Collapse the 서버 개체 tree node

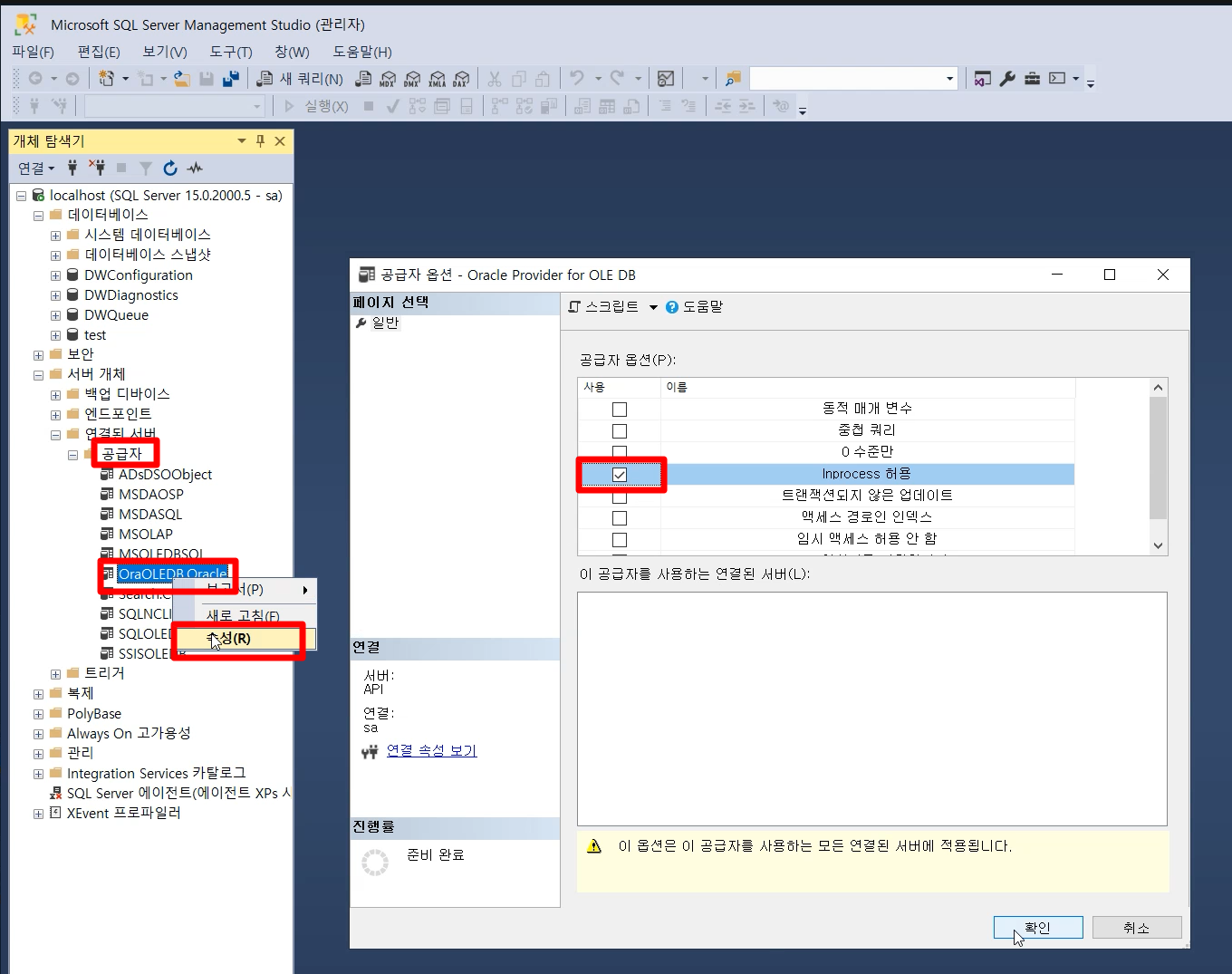point(38,374)
